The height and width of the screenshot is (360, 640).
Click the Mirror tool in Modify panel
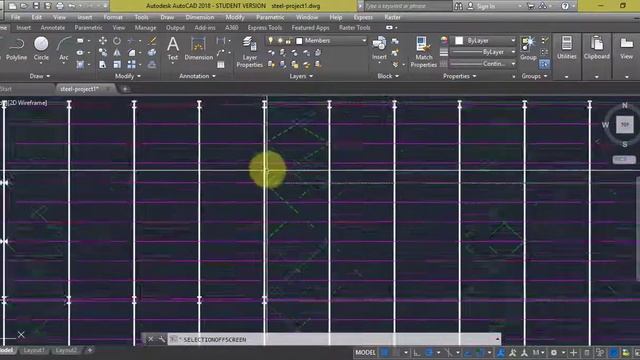pos(117,53)
